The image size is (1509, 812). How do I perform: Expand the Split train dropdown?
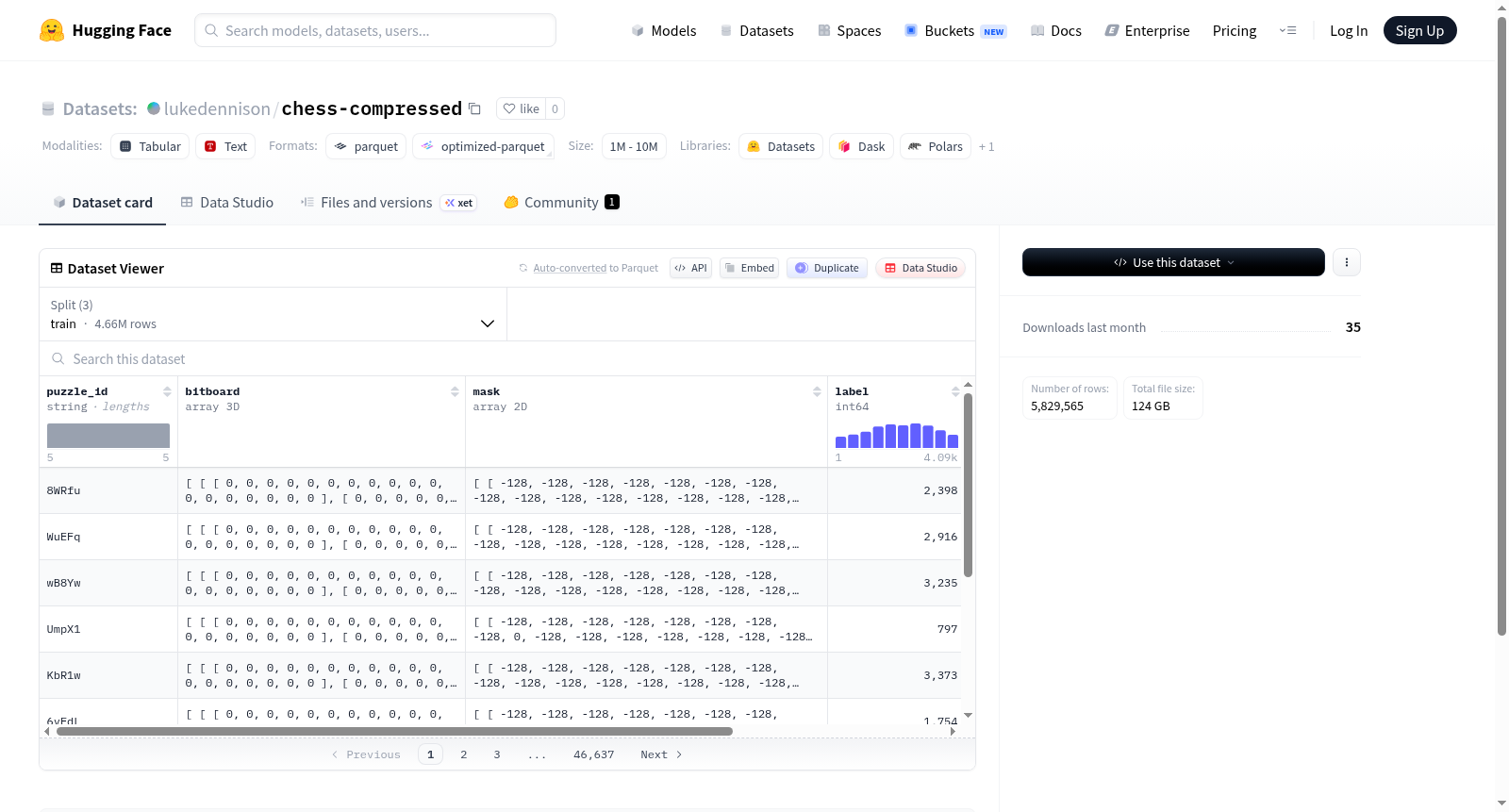[273, 314]
